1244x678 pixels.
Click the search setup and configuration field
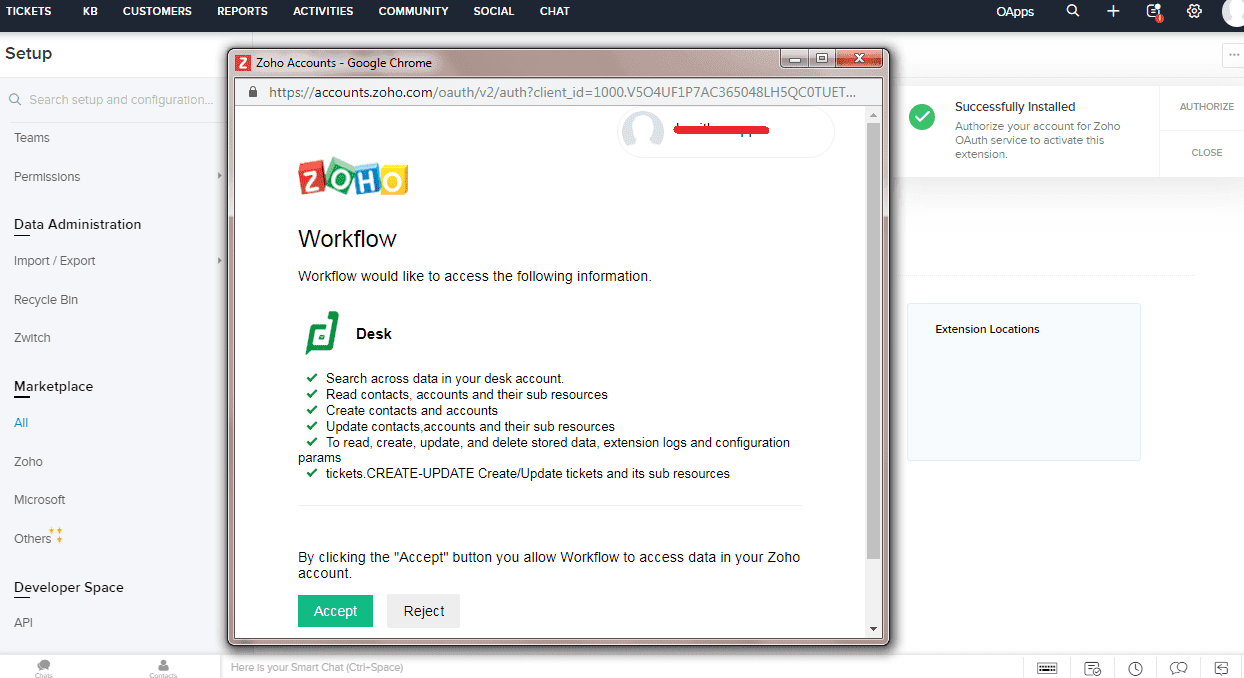click(112, 100)
